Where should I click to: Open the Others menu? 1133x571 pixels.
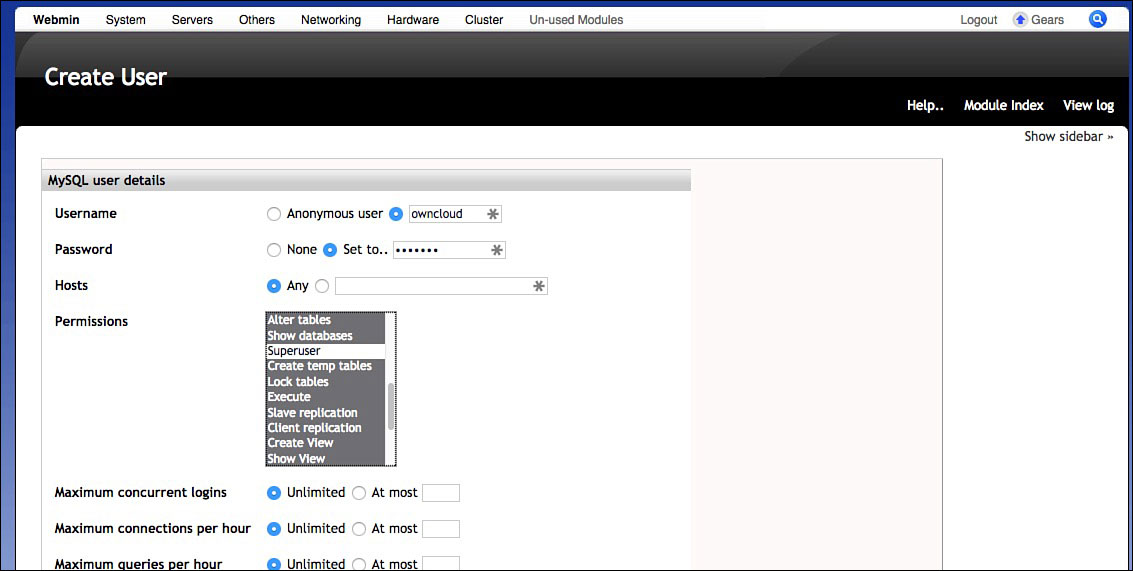257,20
